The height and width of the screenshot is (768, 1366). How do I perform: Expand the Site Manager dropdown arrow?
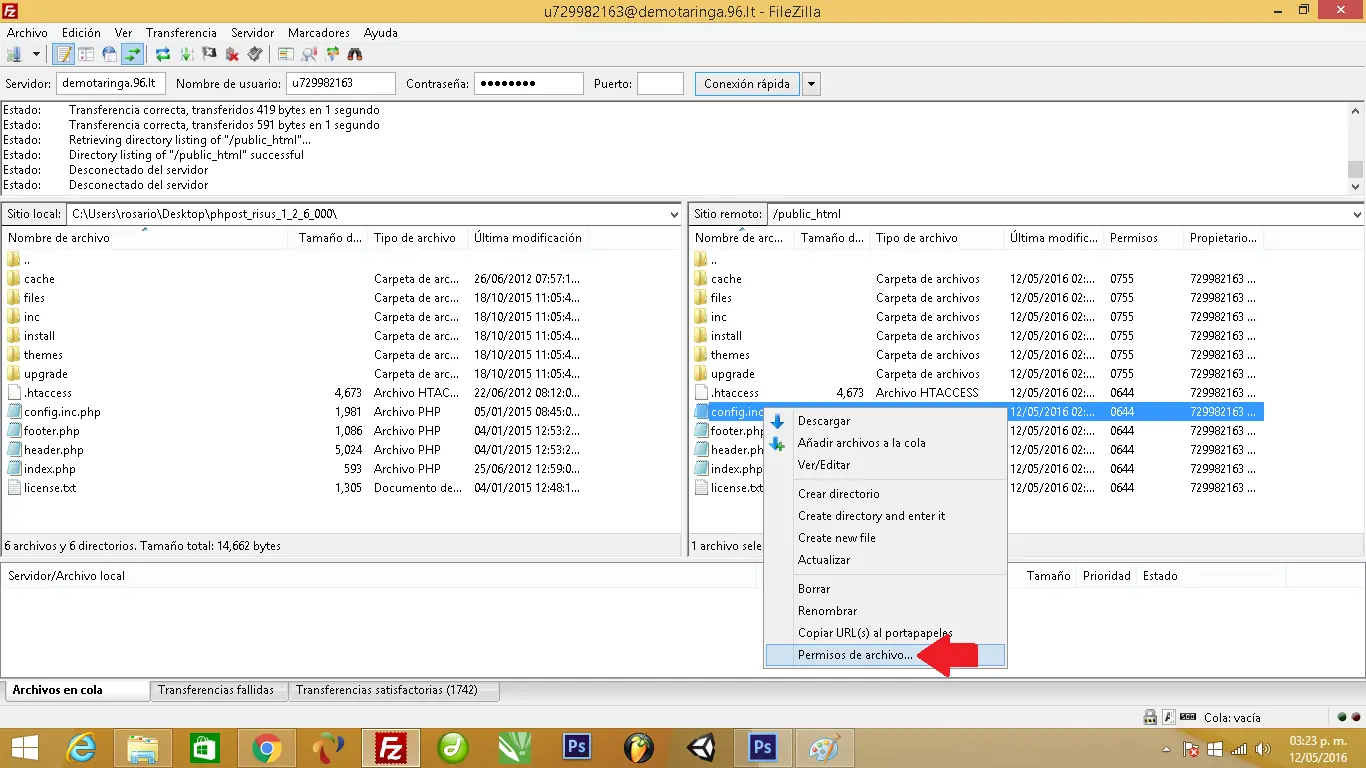click(37, 54)
